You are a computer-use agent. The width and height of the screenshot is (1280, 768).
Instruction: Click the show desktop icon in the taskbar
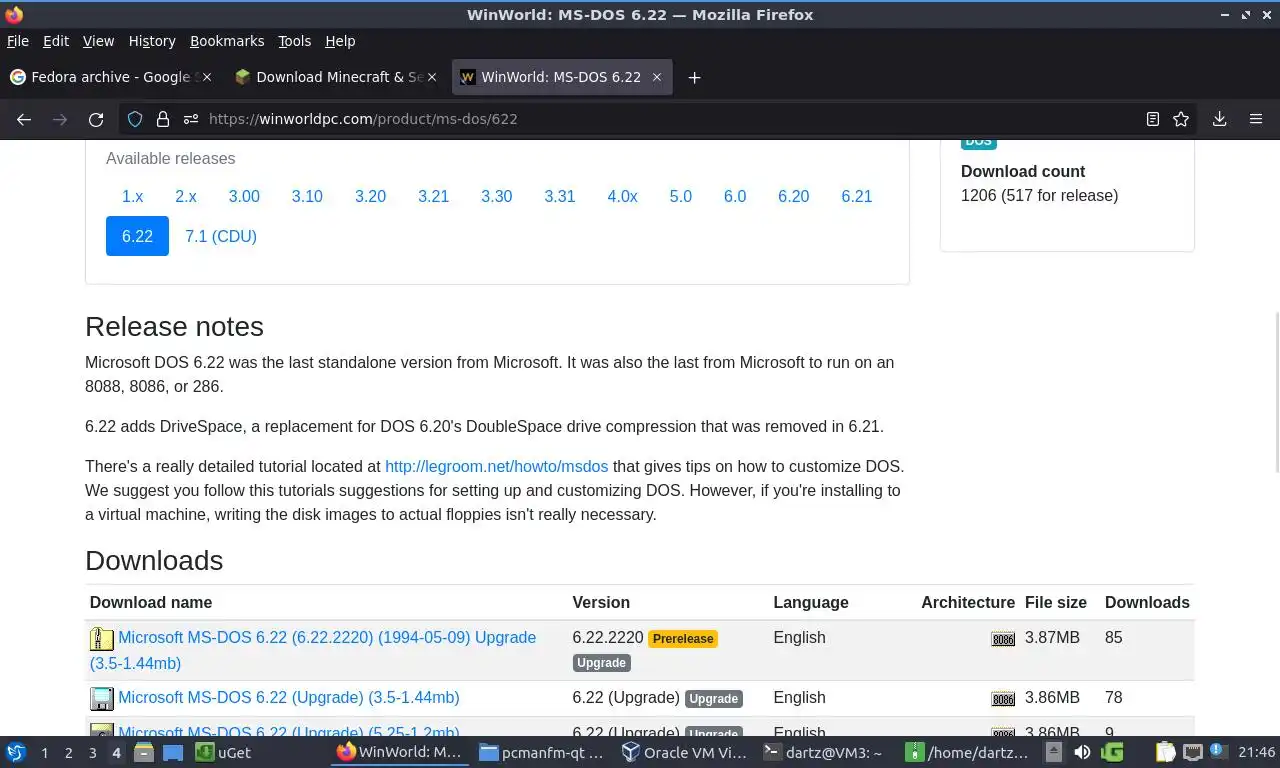click(x=172, y=752)
